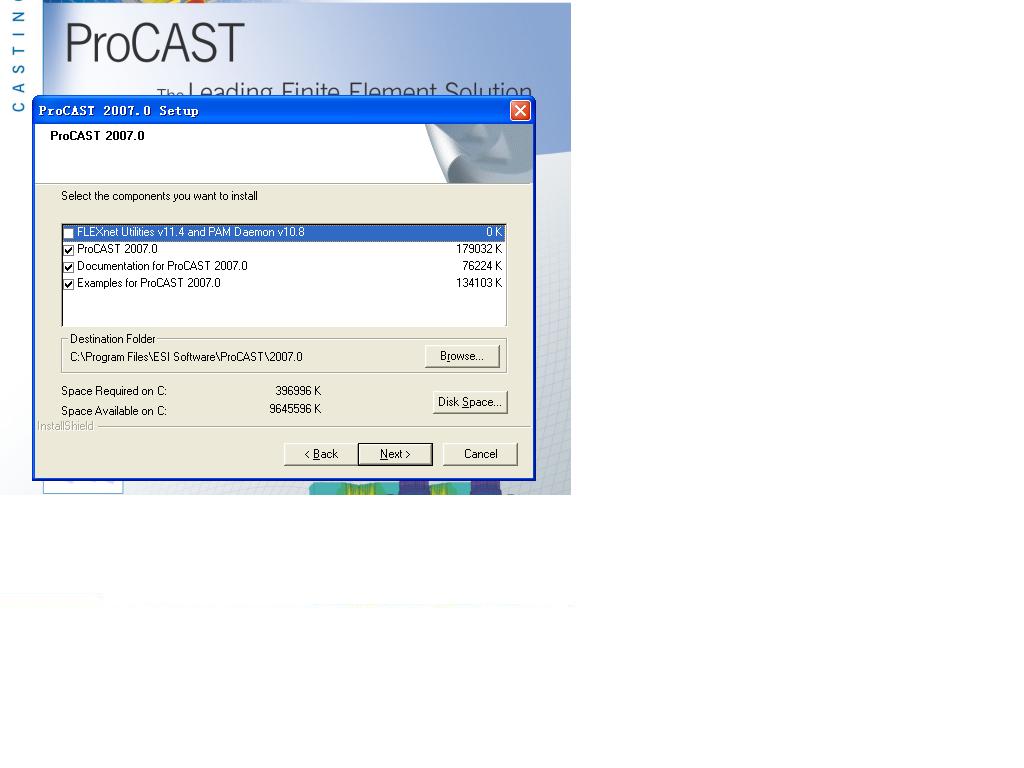Click the Space Available on C: label
The image size is (1024, 768).
pos(114,411)
